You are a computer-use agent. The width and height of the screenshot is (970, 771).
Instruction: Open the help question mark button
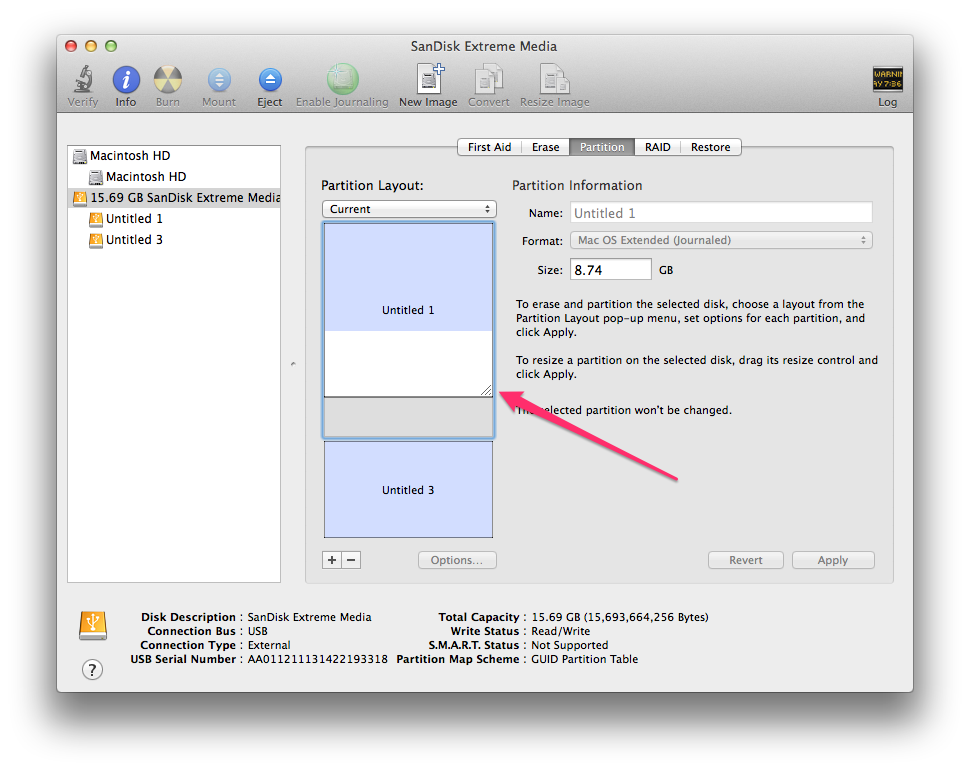click(92, 670)
